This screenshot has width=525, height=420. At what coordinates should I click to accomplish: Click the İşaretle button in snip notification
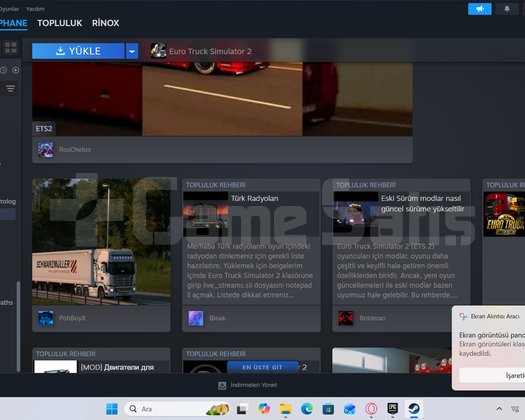click(492, 375)
